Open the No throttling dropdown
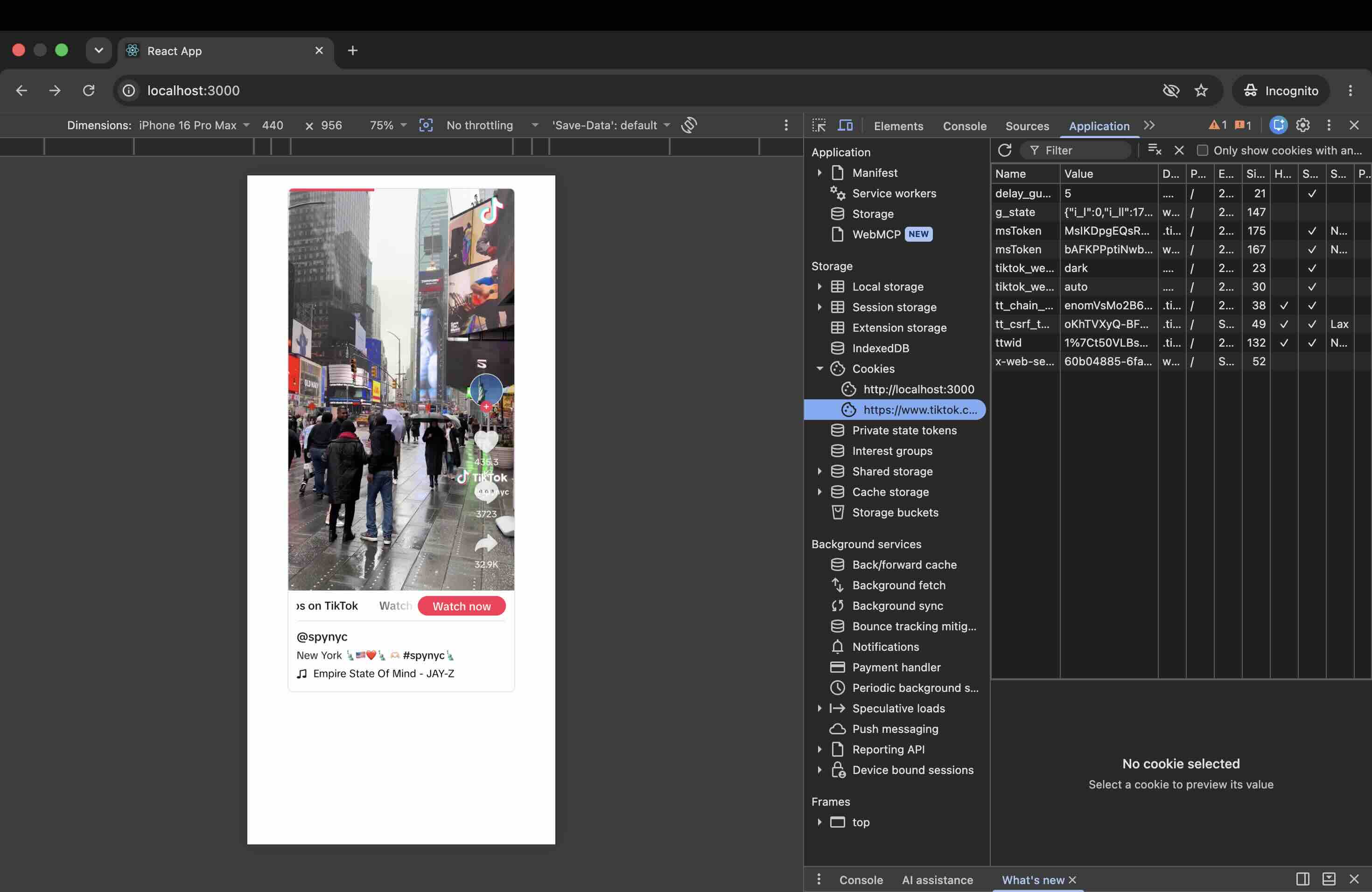Image resolution: width=1372 pixels, height=892 pixels. coord(492,125)
